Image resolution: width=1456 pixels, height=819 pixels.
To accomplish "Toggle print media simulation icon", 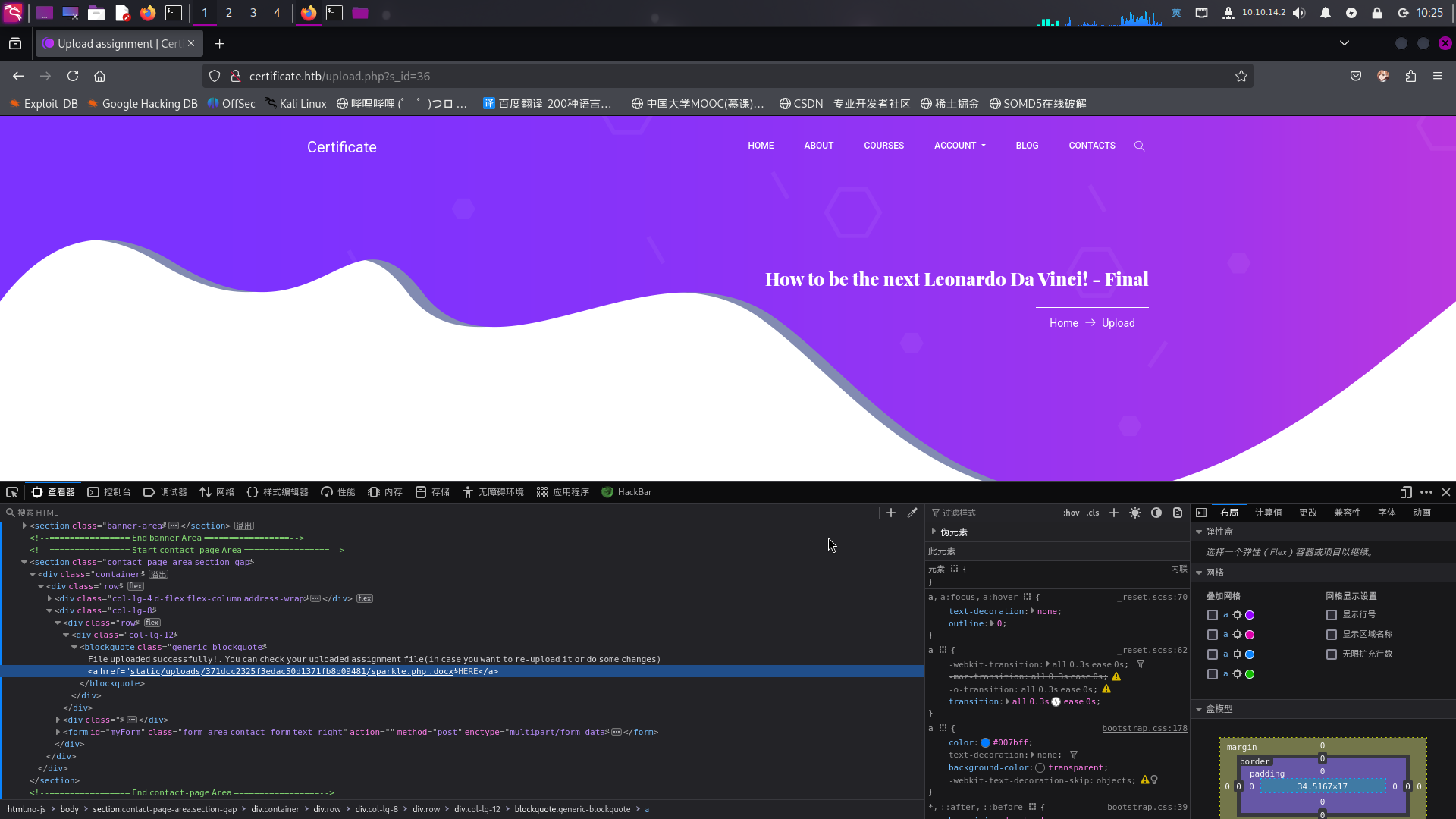I will coord(1178,513).
